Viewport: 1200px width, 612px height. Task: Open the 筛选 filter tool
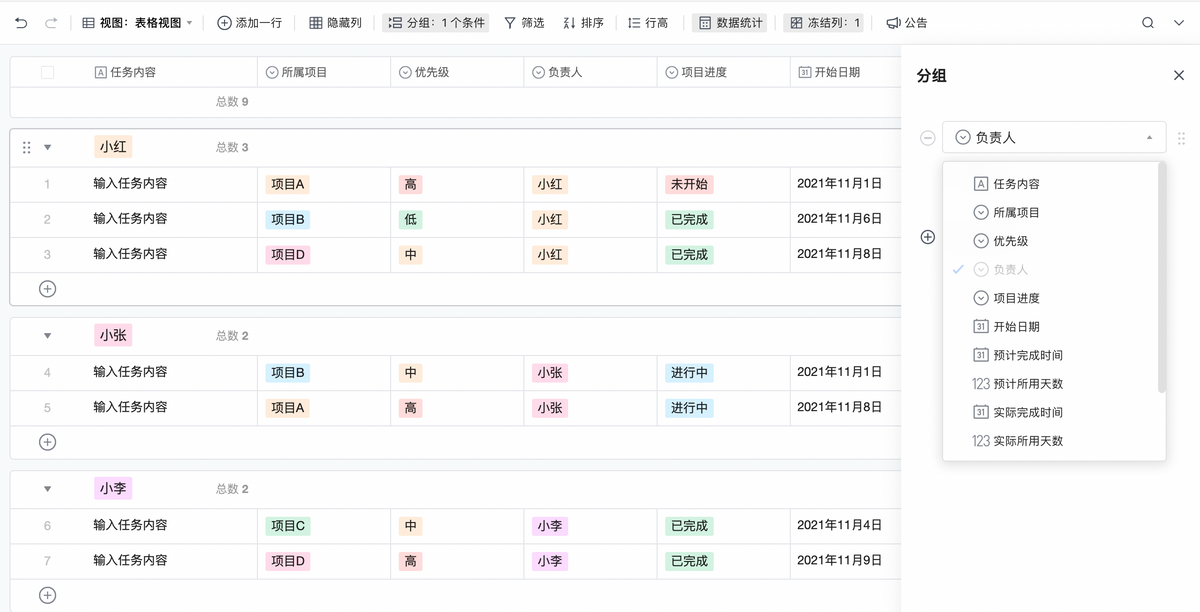coord(523,22)
